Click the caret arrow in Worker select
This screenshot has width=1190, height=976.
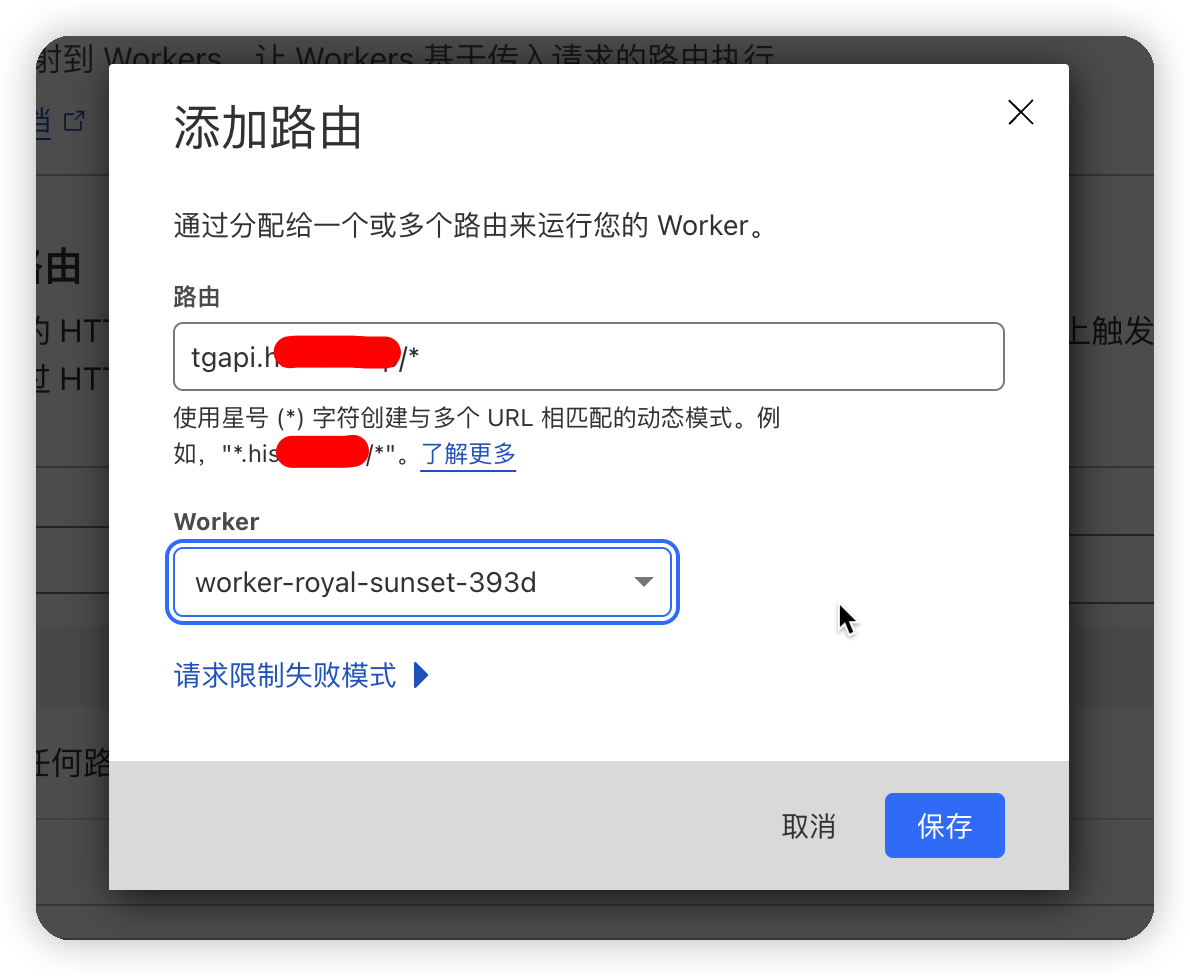[644, 582]
